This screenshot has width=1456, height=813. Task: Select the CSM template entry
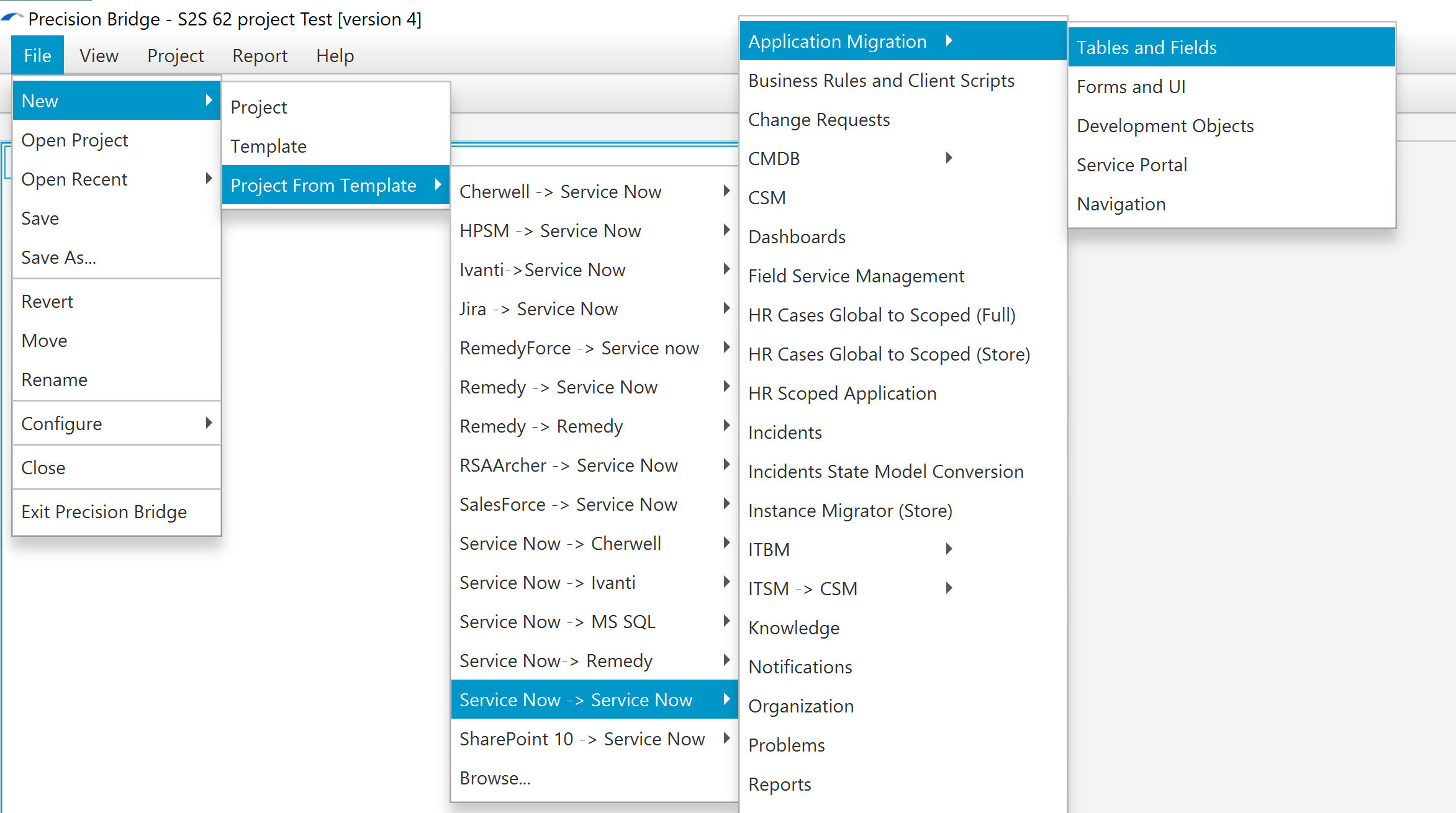click(x=903, y=197)
